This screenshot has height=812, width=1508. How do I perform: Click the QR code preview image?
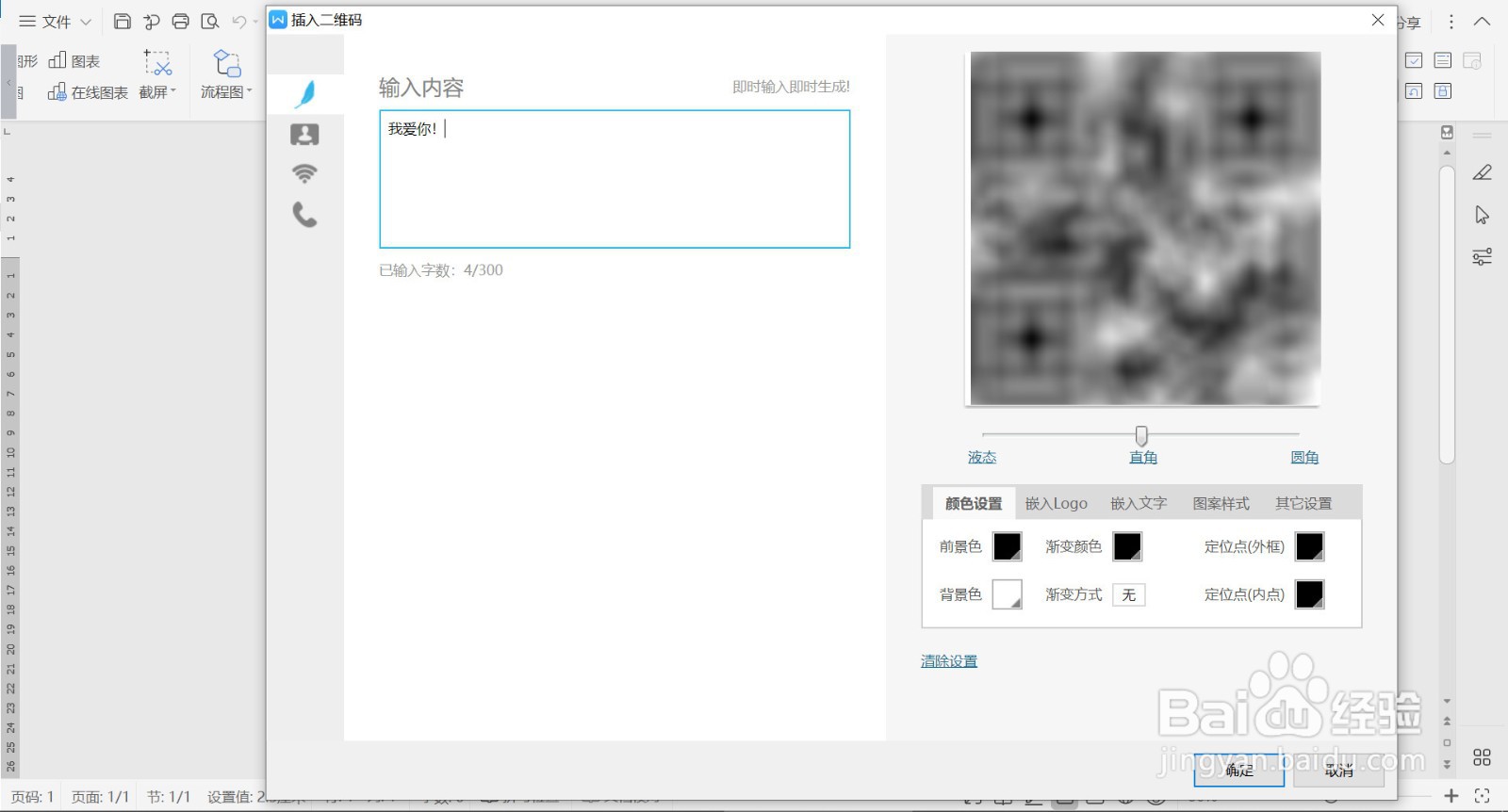[1144, 228]
